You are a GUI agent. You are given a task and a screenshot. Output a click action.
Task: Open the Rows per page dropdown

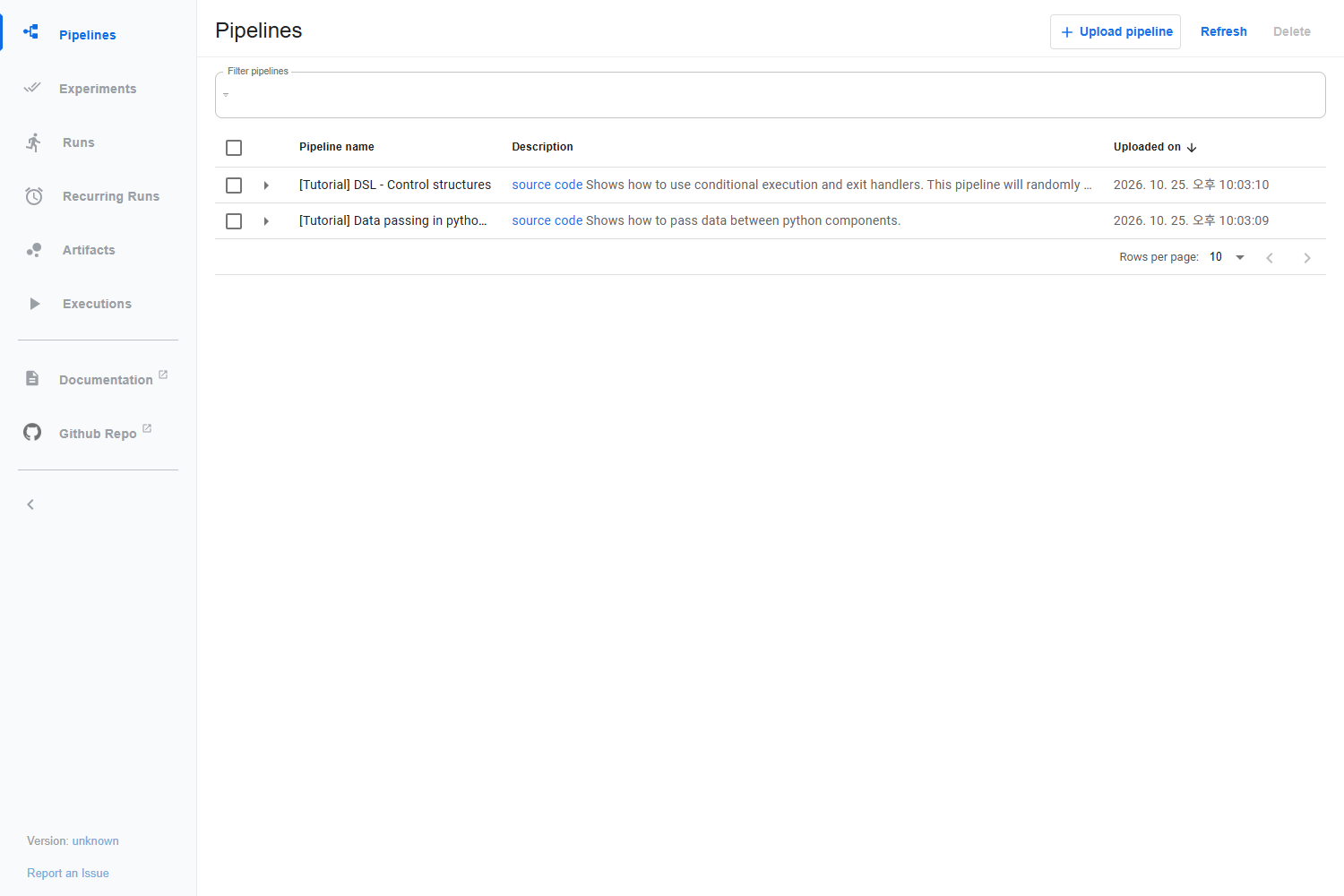pyautogui.click(x=1228, y=257)
